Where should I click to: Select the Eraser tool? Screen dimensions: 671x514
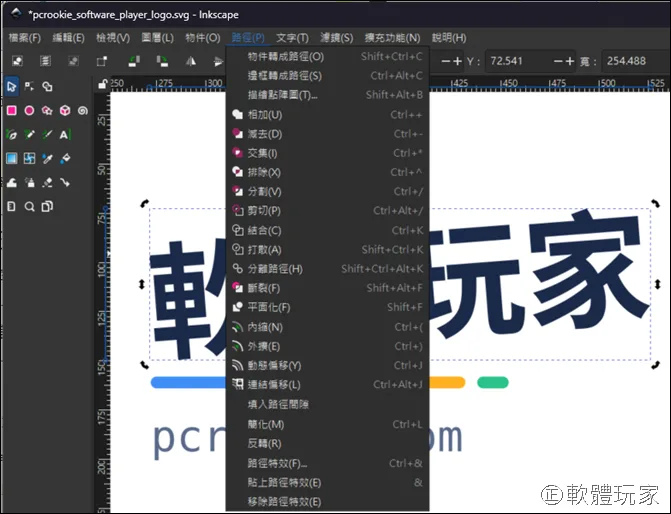coord(47,183)
